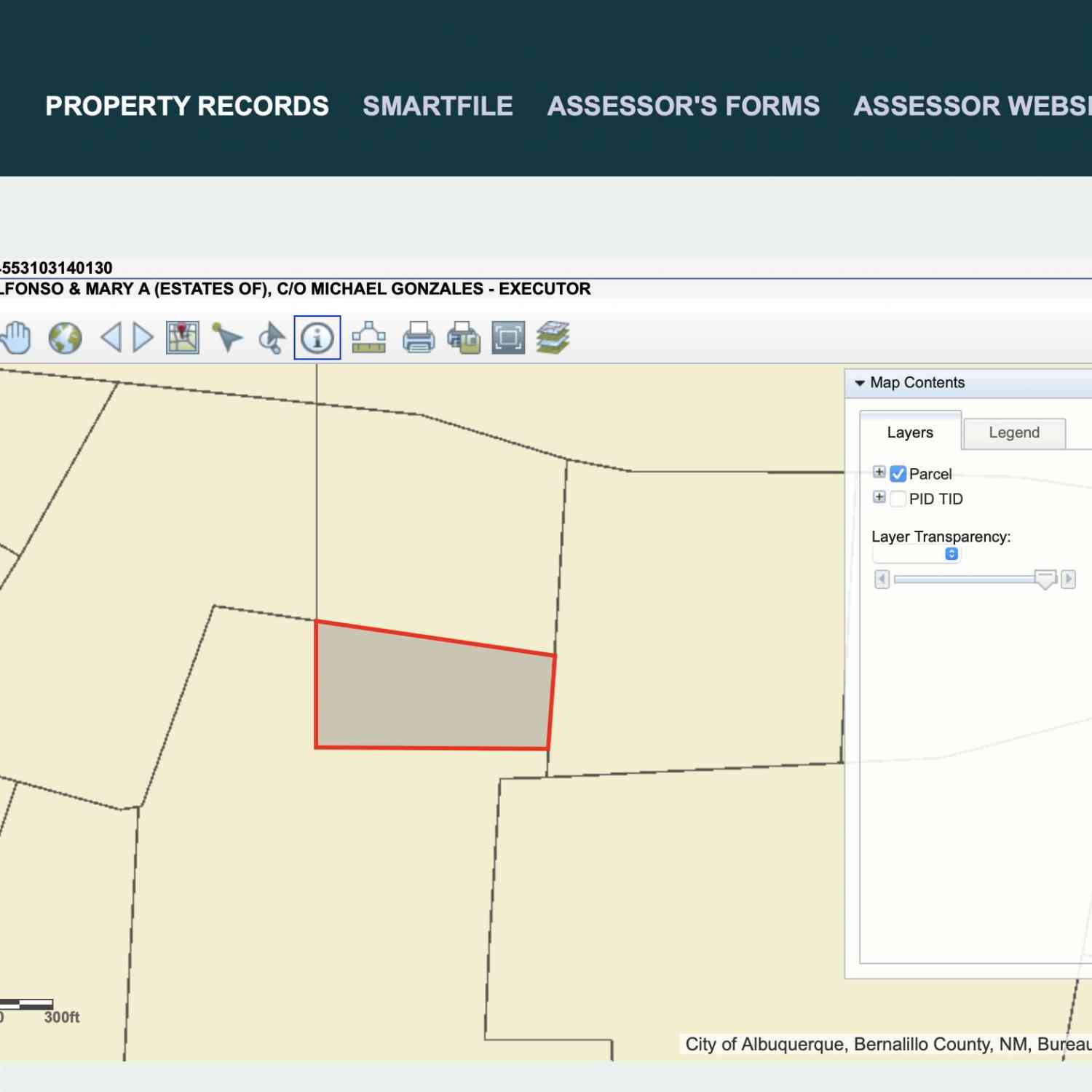Switch to the Legend tab
Viewport: 1092px width, 1092px height.
tap(1014, 432)
